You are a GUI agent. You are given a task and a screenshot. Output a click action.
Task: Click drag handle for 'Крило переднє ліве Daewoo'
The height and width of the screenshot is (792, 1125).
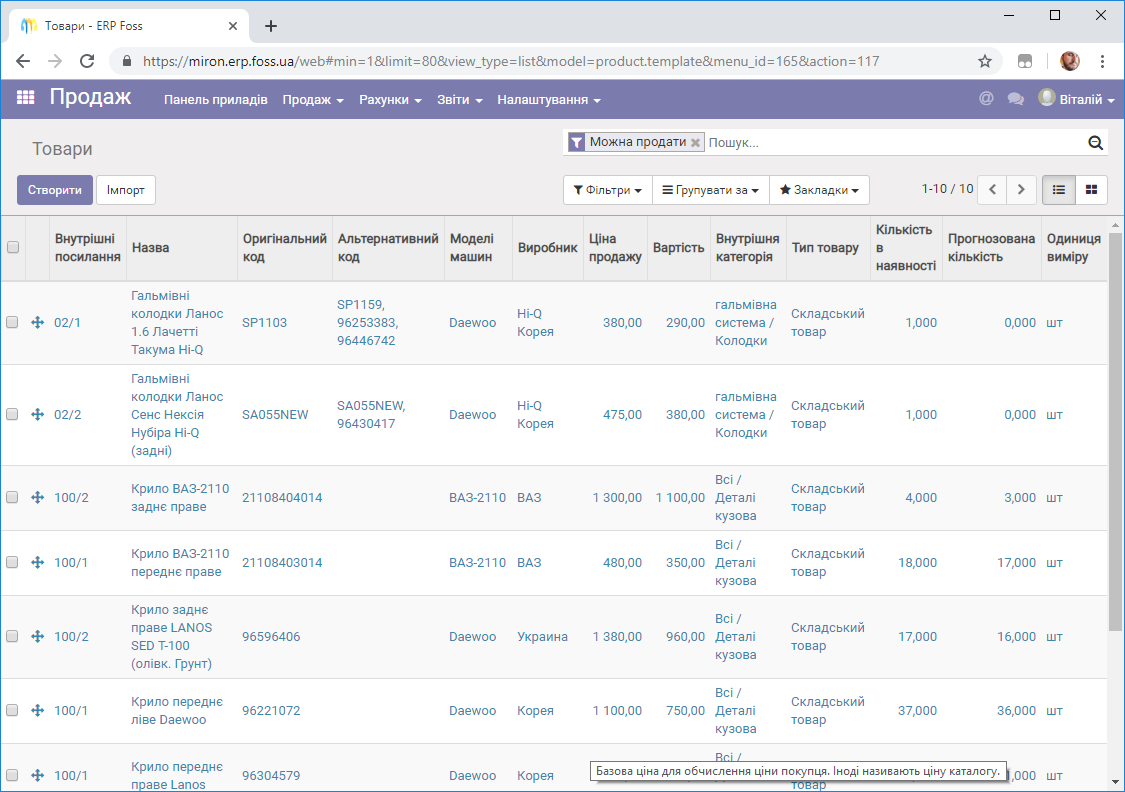pos(38,711)
